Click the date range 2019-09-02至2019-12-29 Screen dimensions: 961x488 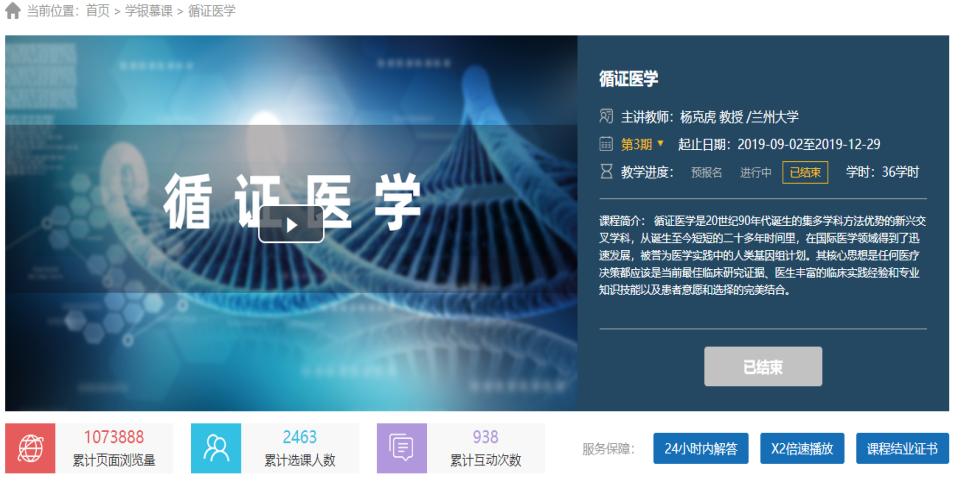808,144
